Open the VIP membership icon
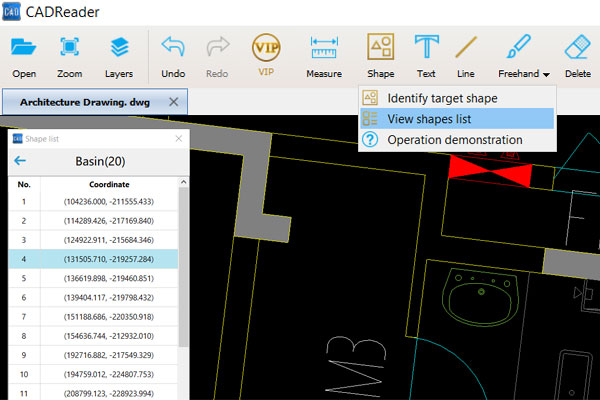 [x=266, y=56]
